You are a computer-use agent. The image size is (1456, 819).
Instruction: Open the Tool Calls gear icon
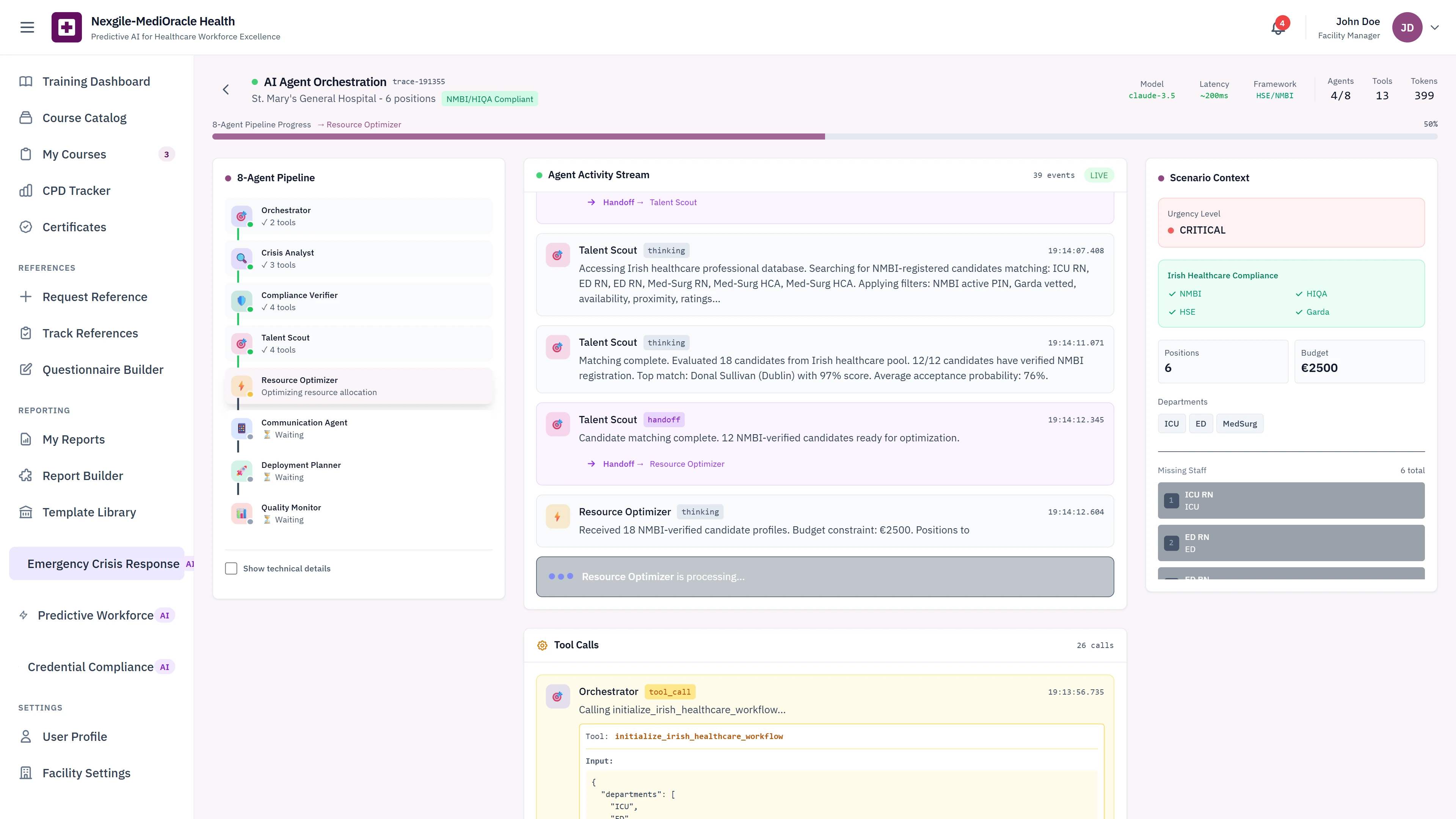coord(542,645)
